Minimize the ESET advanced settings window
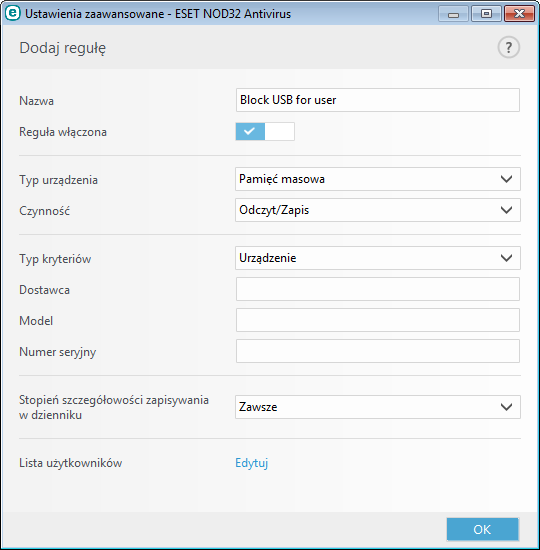This screenshot has width=540, height=550. [453, 14]
